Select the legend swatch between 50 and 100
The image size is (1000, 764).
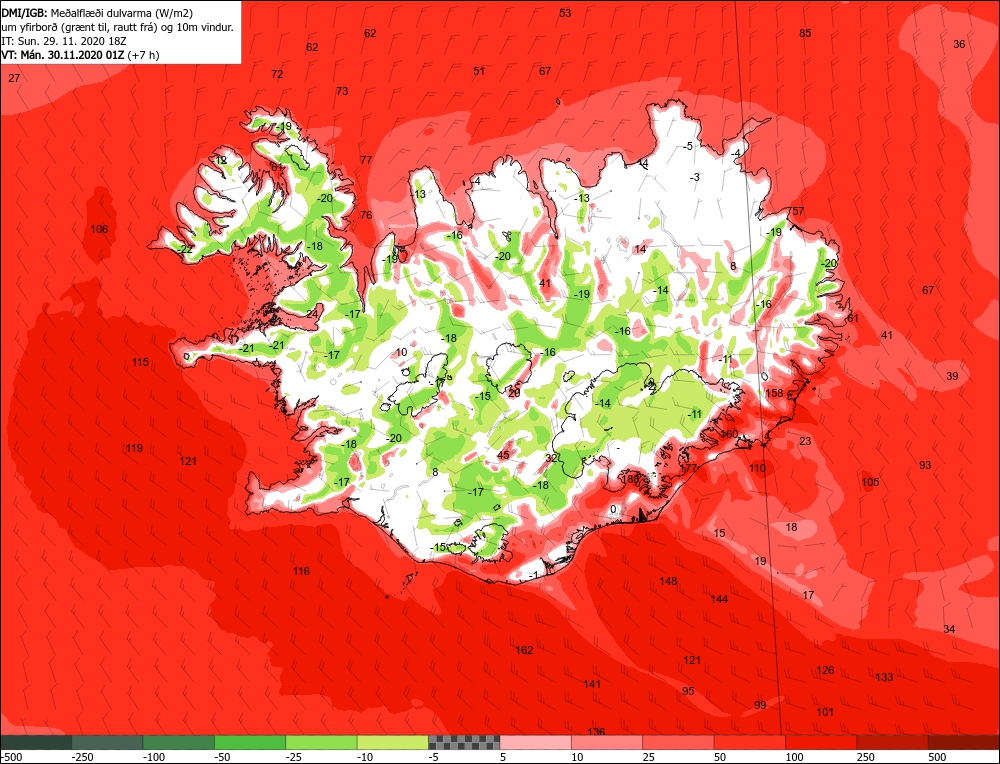click(x=750, y=742)
